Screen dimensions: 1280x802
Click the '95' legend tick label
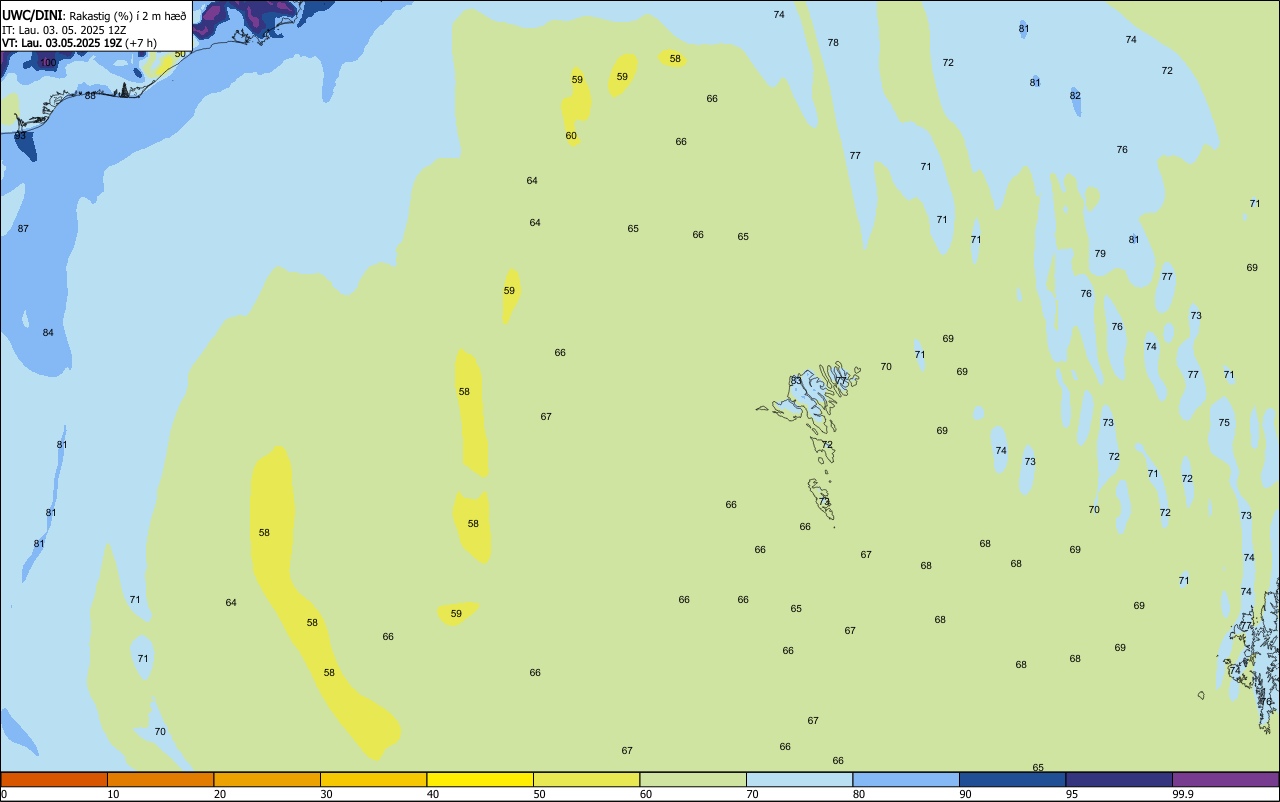pyautogui.click(x=1072, y=794)
